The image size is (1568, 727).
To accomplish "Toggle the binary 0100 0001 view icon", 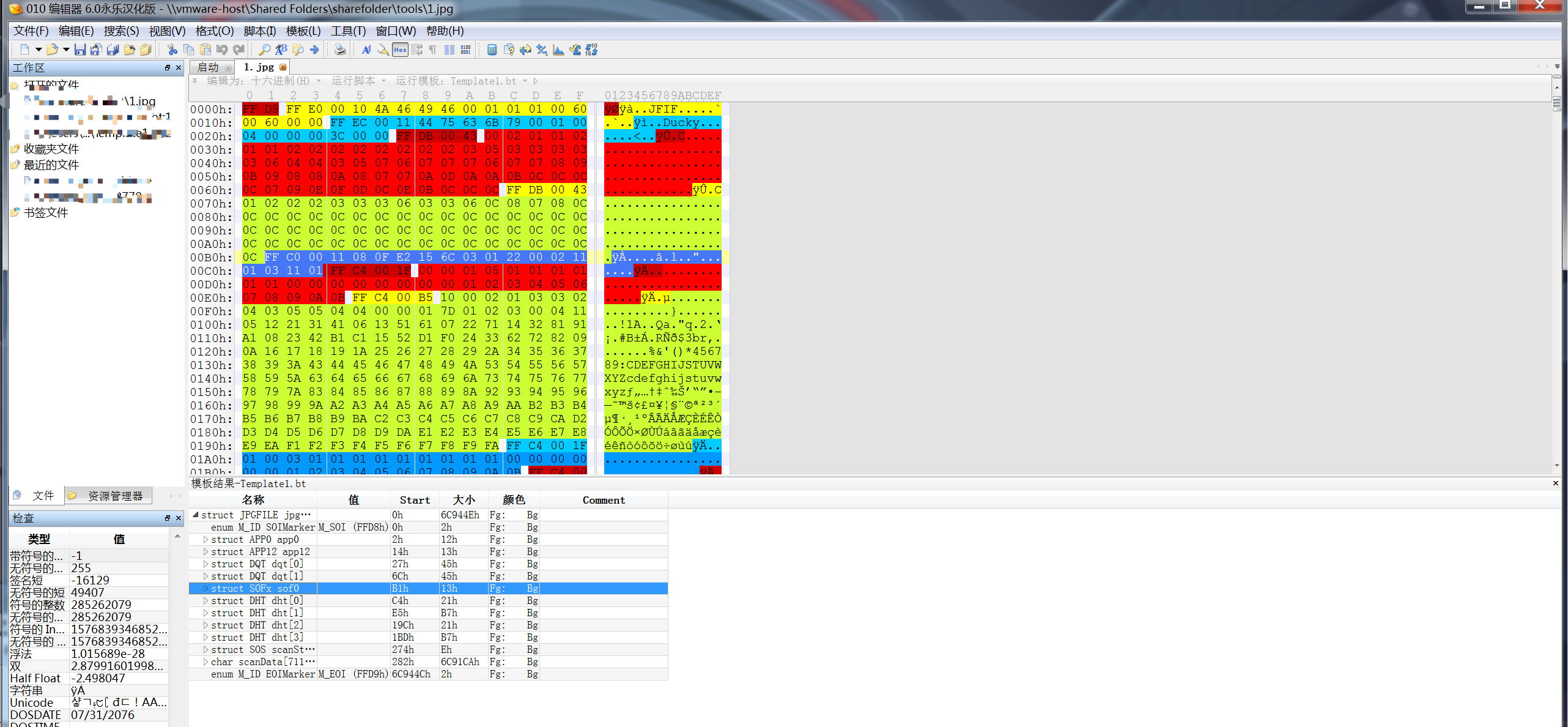I will coord(466,50).
